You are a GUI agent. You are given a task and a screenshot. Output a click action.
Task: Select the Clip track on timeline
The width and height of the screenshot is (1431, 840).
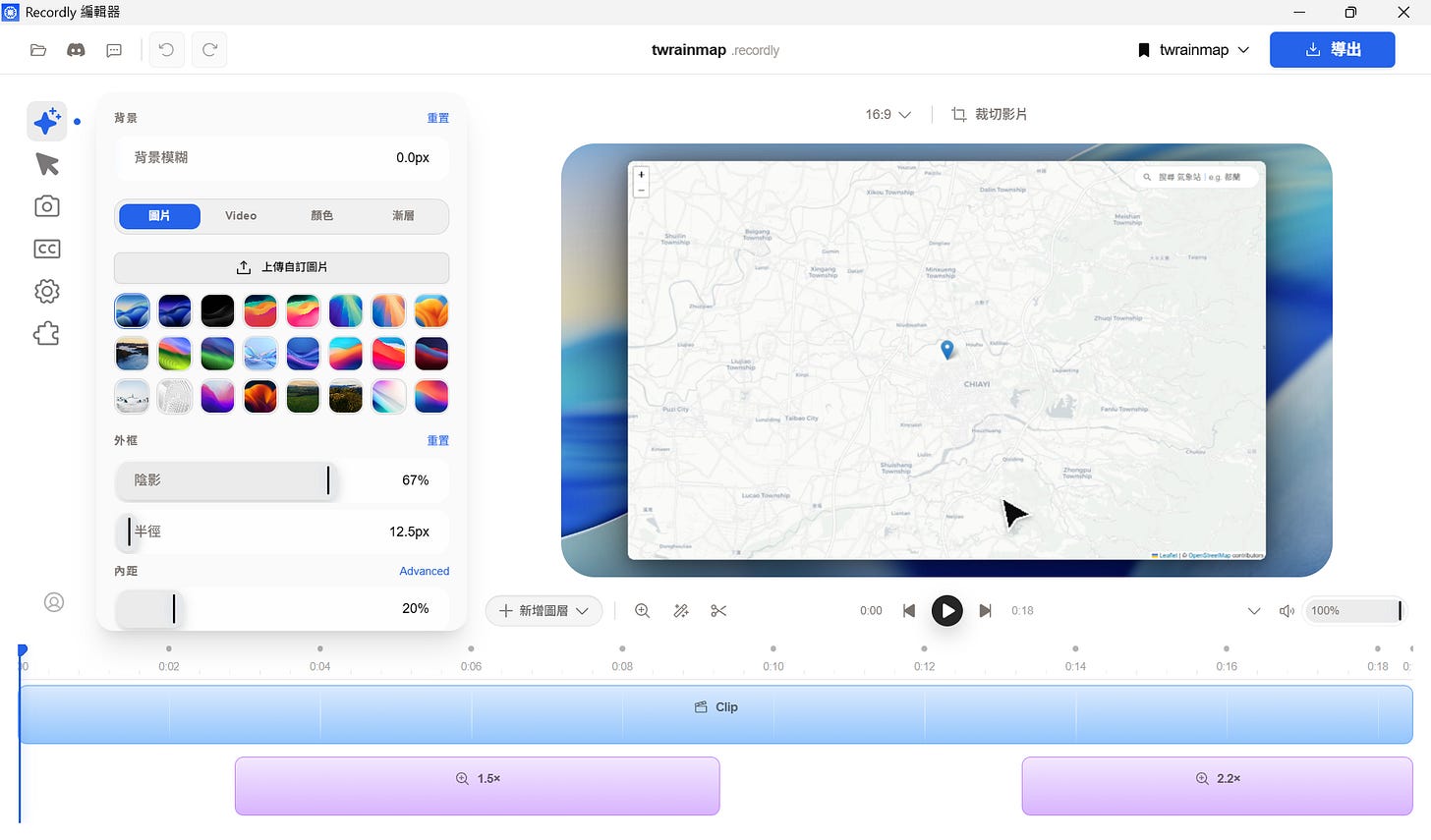pos(715,714)
